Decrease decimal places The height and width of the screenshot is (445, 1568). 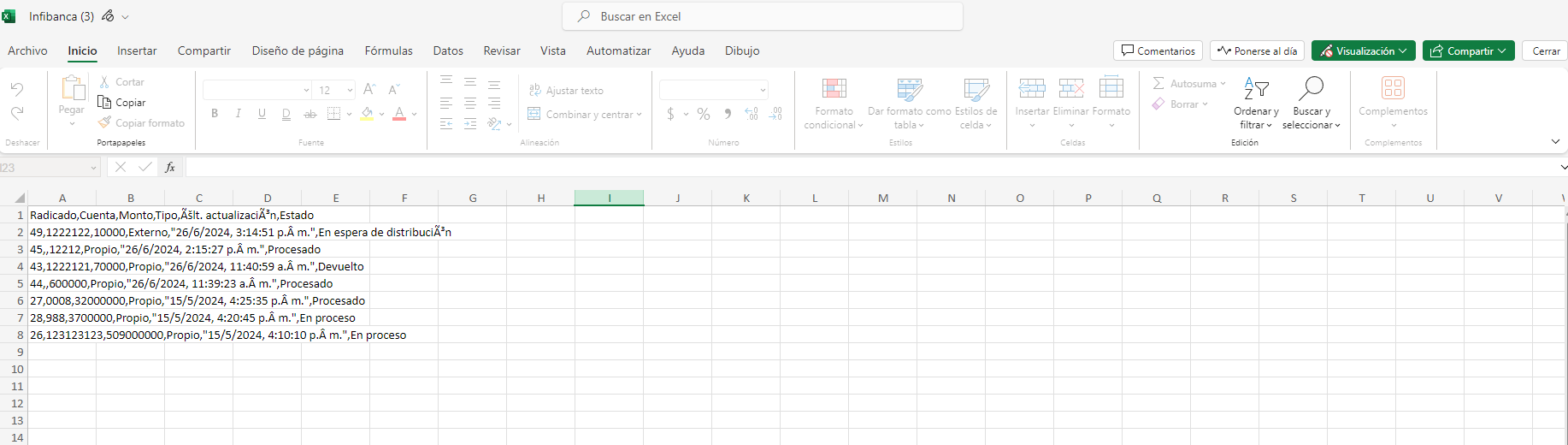click(776, 114)
